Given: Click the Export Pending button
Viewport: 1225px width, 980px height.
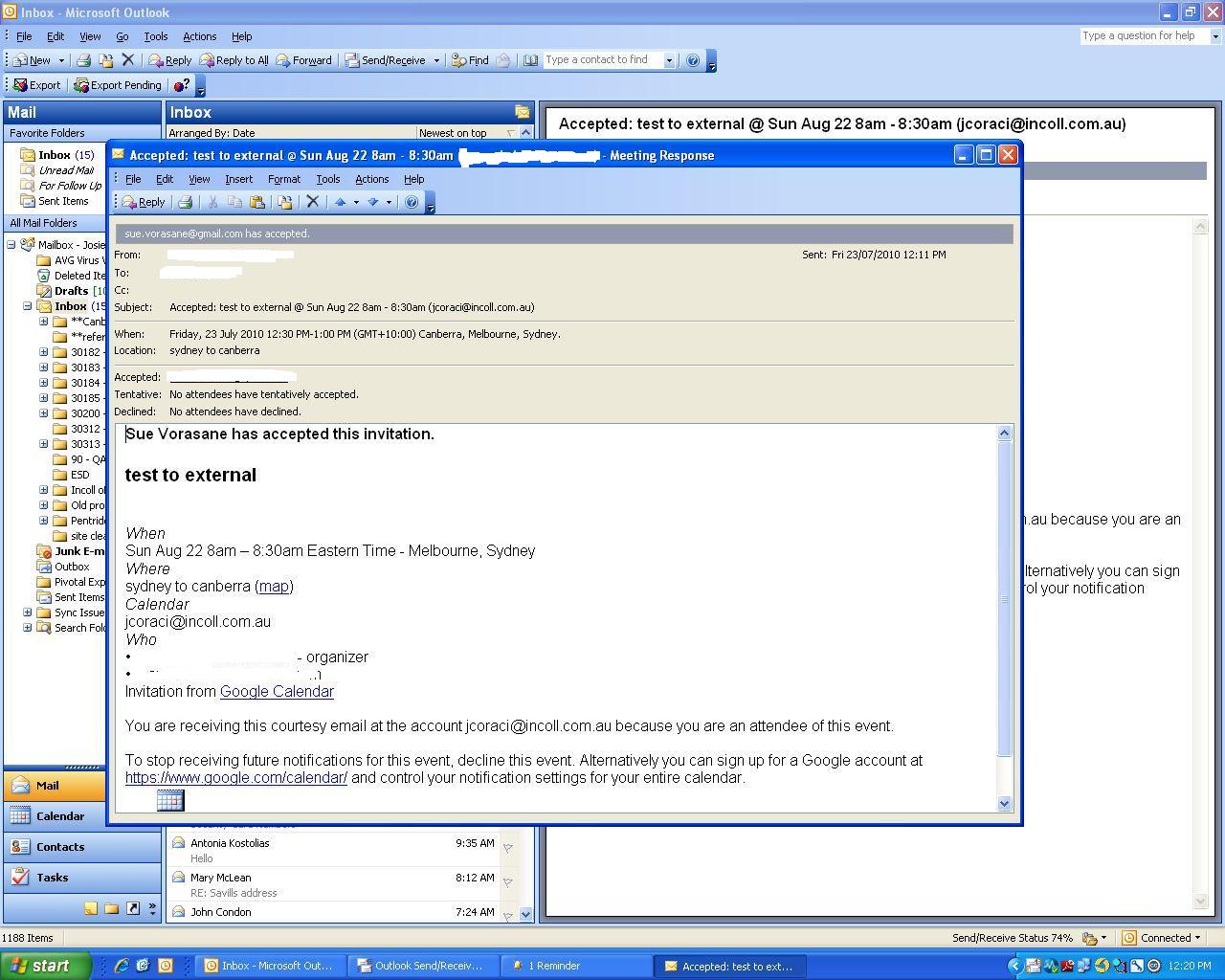Looking at the screenshot, I should pyautogui.click(x=117, y=84).
